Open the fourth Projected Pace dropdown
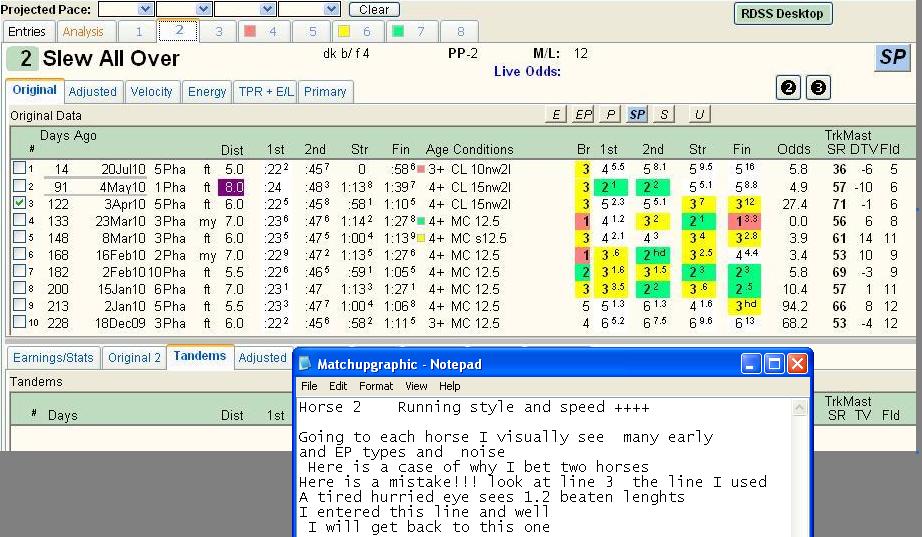The height and width of the screenshot is (537, 922). pyautogui.click(x=332, y=9)
